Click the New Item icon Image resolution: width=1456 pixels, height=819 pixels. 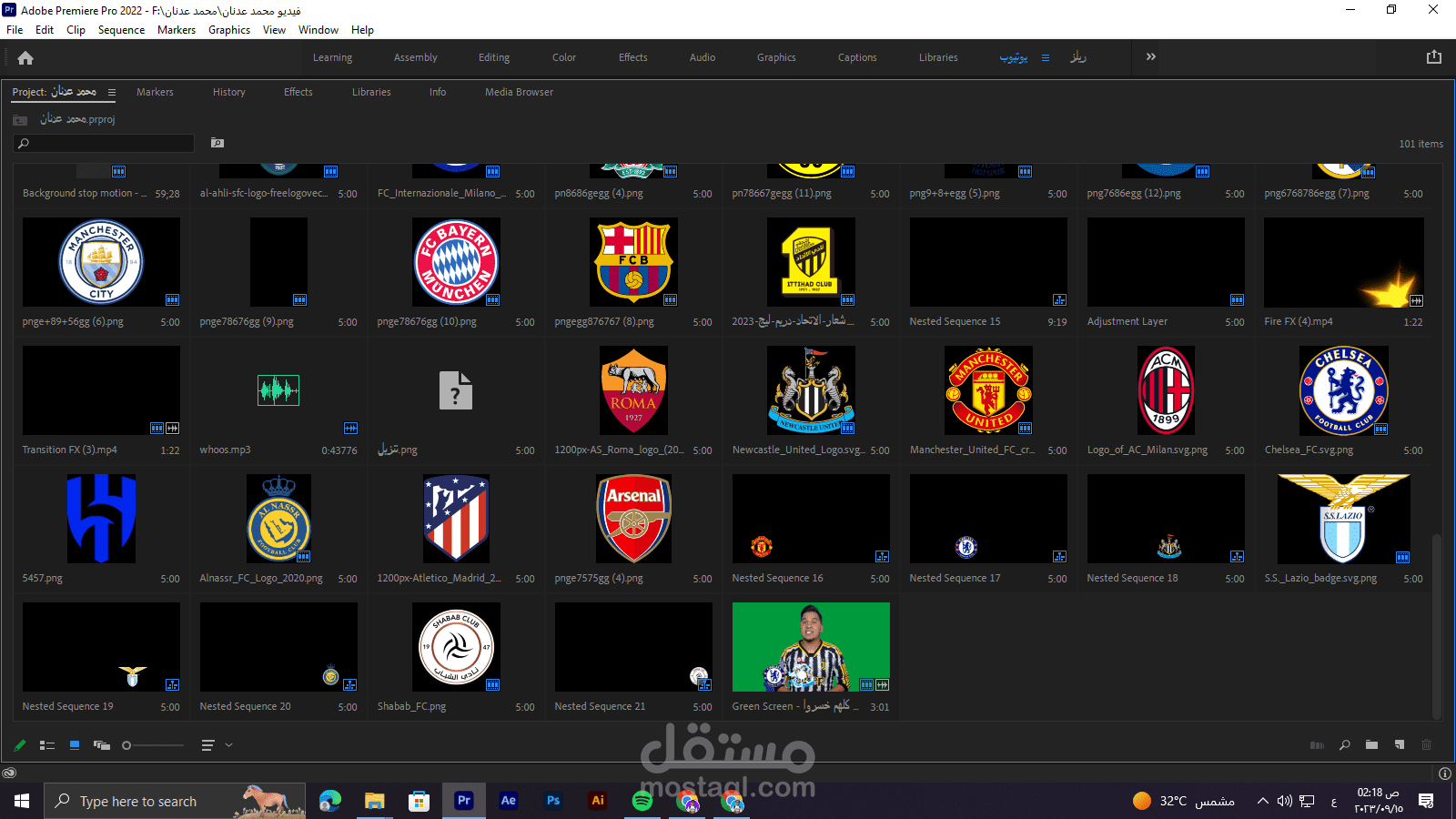coord(1400,745)
